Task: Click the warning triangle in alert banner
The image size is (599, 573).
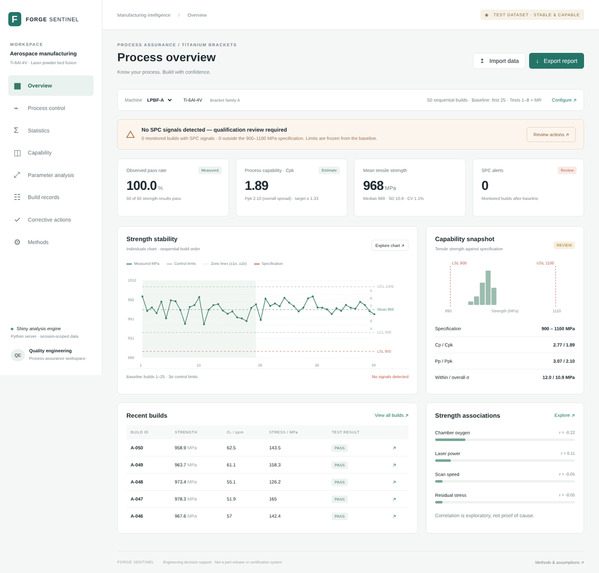Action: pos(130,134)
